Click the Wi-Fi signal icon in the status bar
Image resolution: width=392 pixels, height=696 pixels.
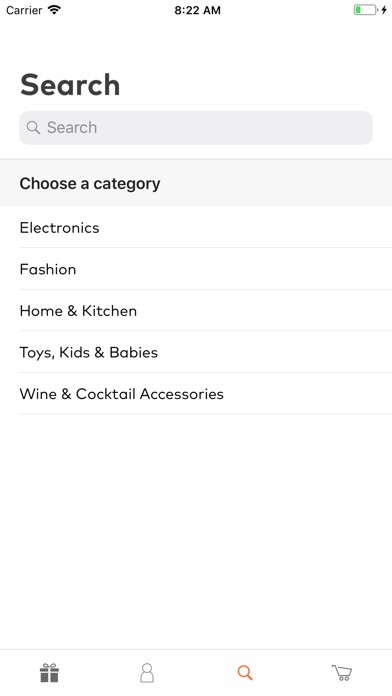coord(54,10)
